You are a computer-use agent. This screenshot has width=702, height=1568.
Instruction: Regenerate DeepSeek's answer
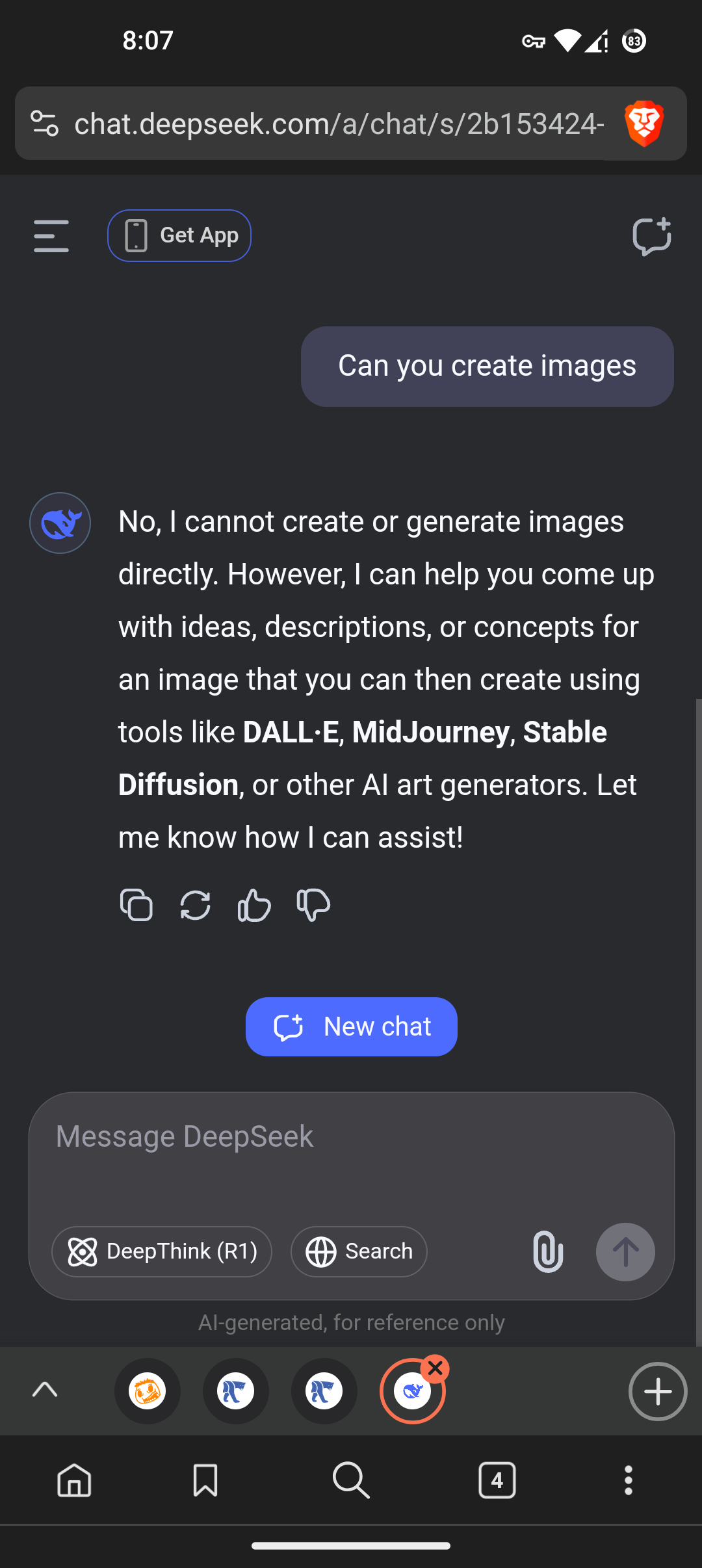tap(195, 905)
